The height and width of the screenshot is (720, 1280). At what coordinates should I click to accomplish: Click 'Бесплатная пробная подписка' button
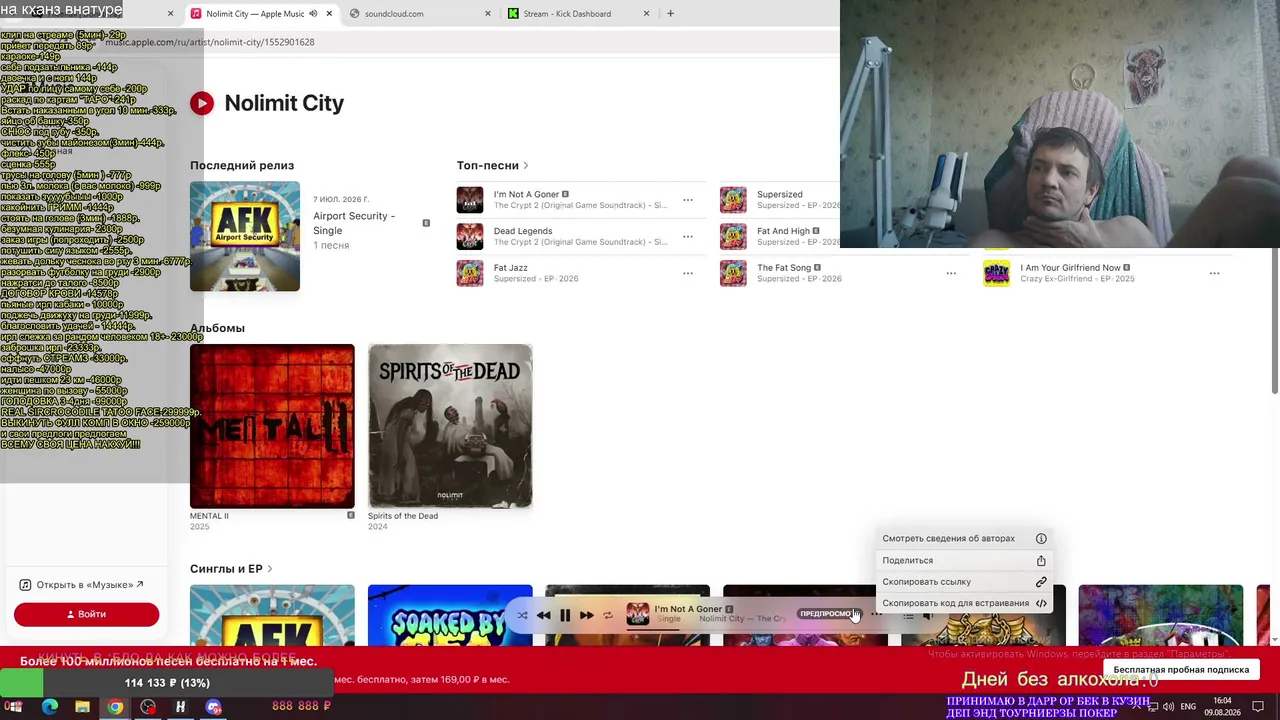[1181, 669]
